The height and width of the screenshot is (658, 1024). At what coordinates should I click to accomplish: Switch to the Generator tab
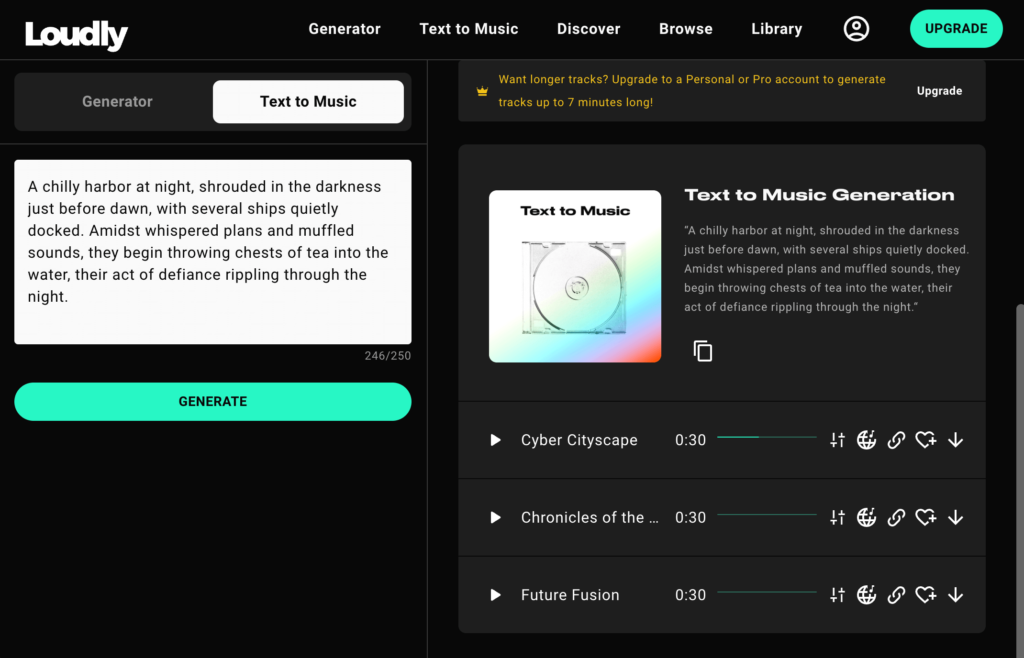117,101
